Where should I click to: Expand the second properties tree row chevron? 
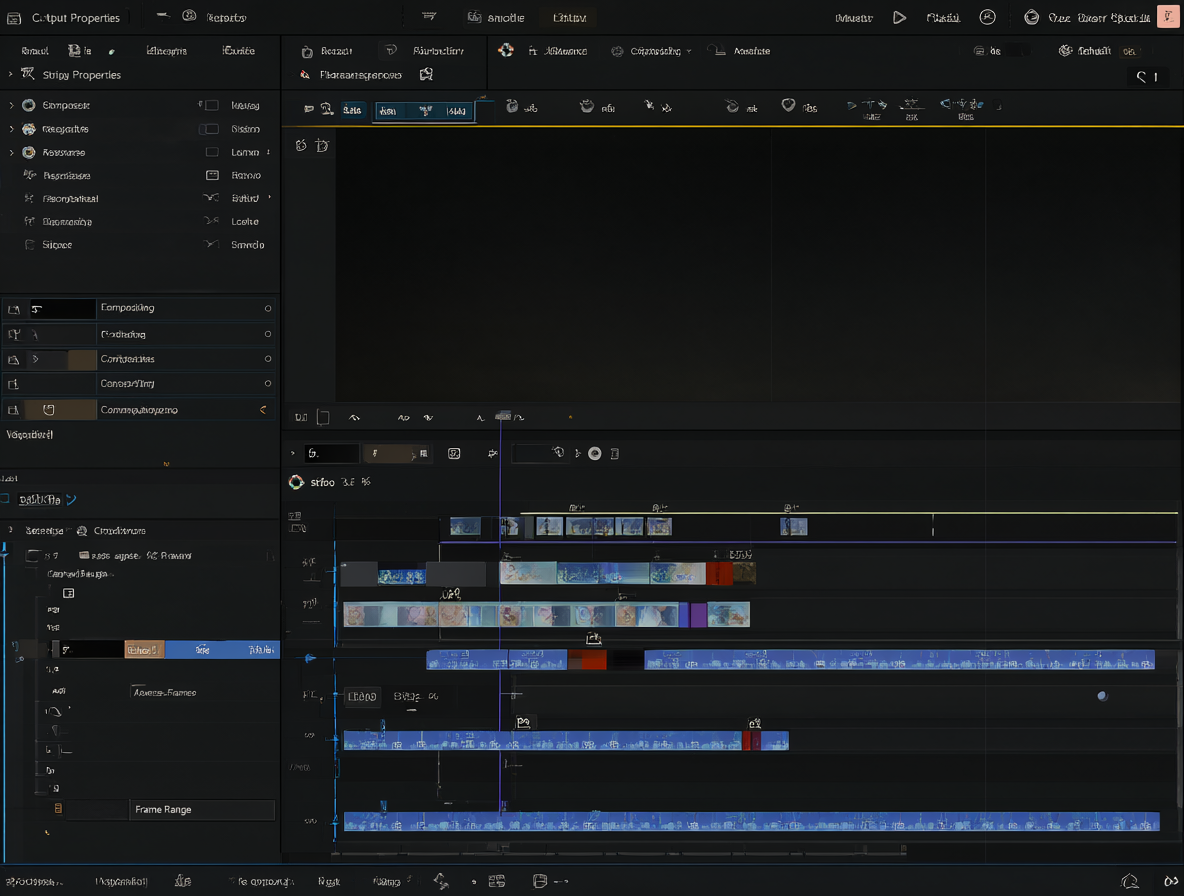[x=11, y=129]
